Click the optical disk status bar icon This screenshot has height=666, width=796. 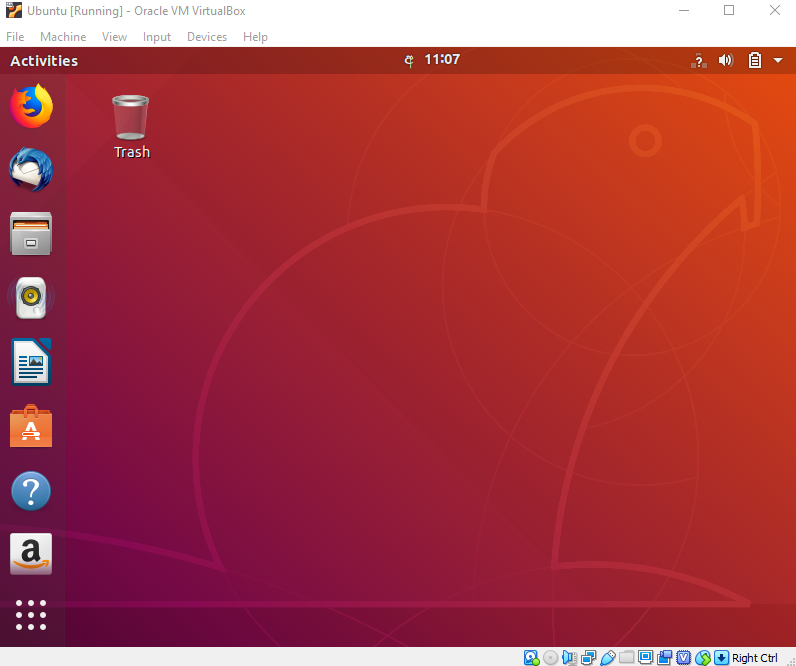(x=550, y=658)
